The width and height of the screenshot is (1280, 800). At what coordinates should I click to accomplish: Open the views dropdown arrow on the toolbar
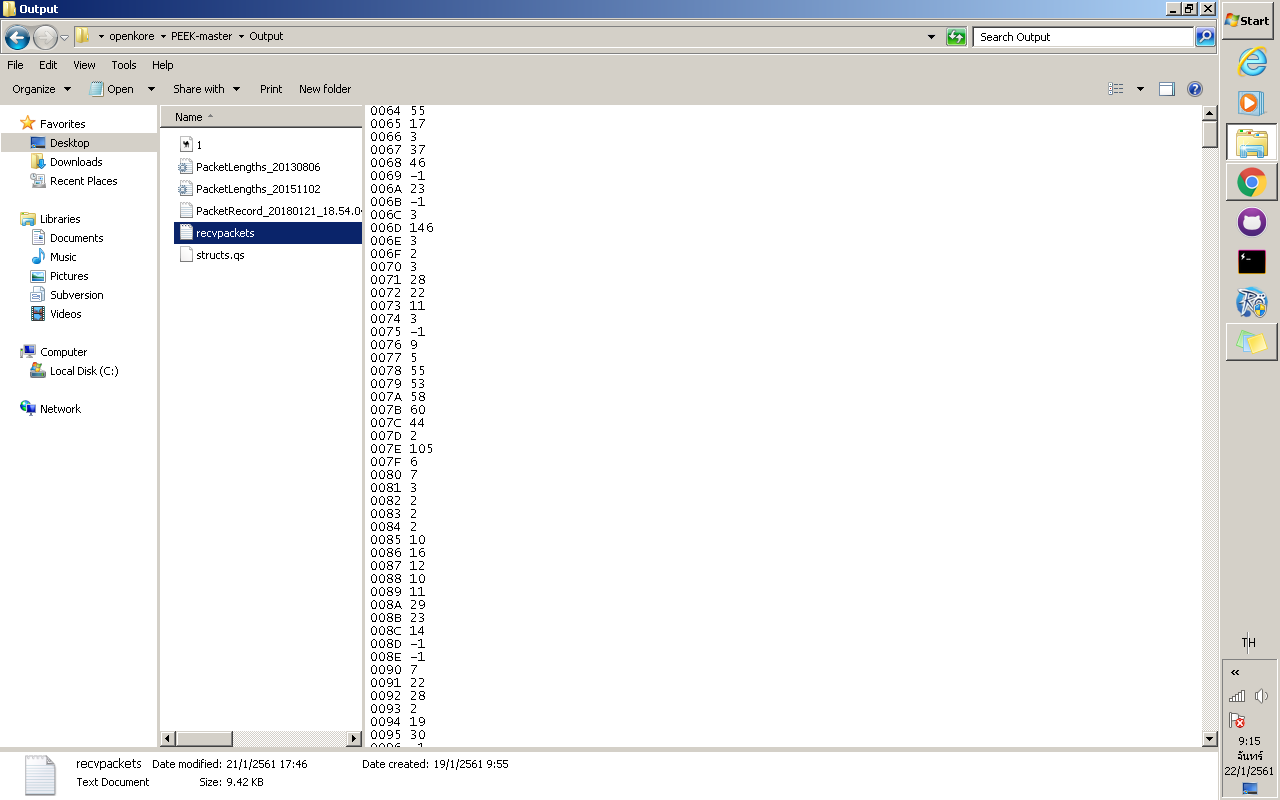pyautogui.click(x=1139, y=88)
